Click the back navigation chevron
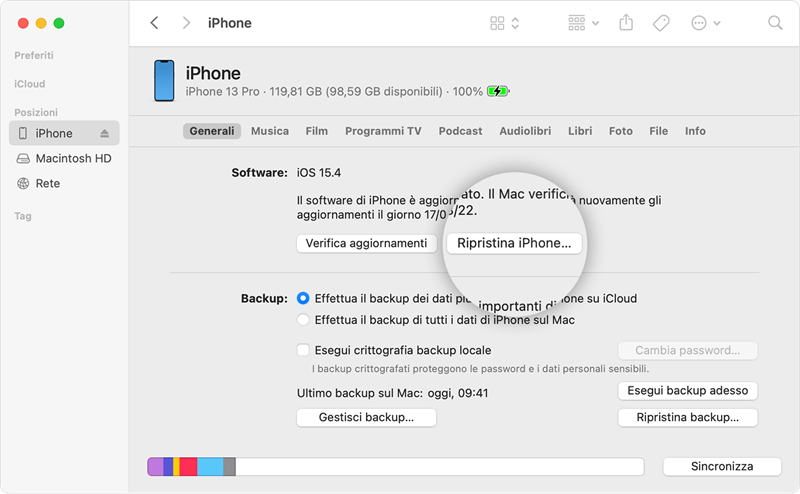 (x=154, y=22)
